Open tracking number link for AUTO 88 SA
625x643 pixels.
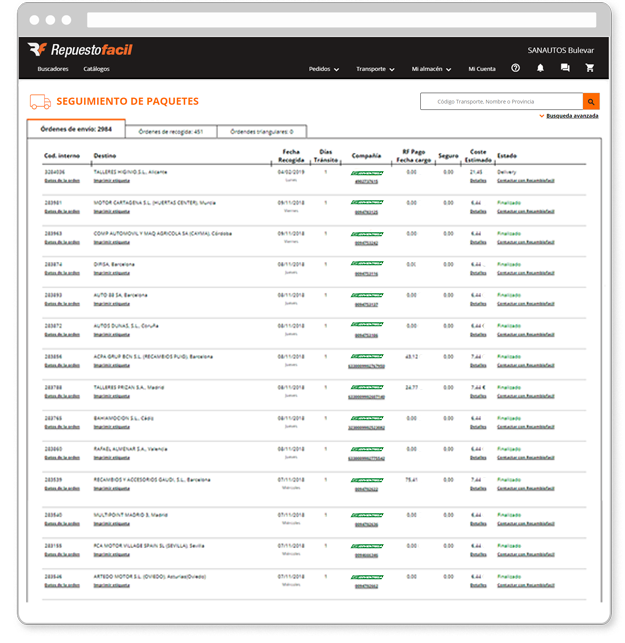click(366, 305)
